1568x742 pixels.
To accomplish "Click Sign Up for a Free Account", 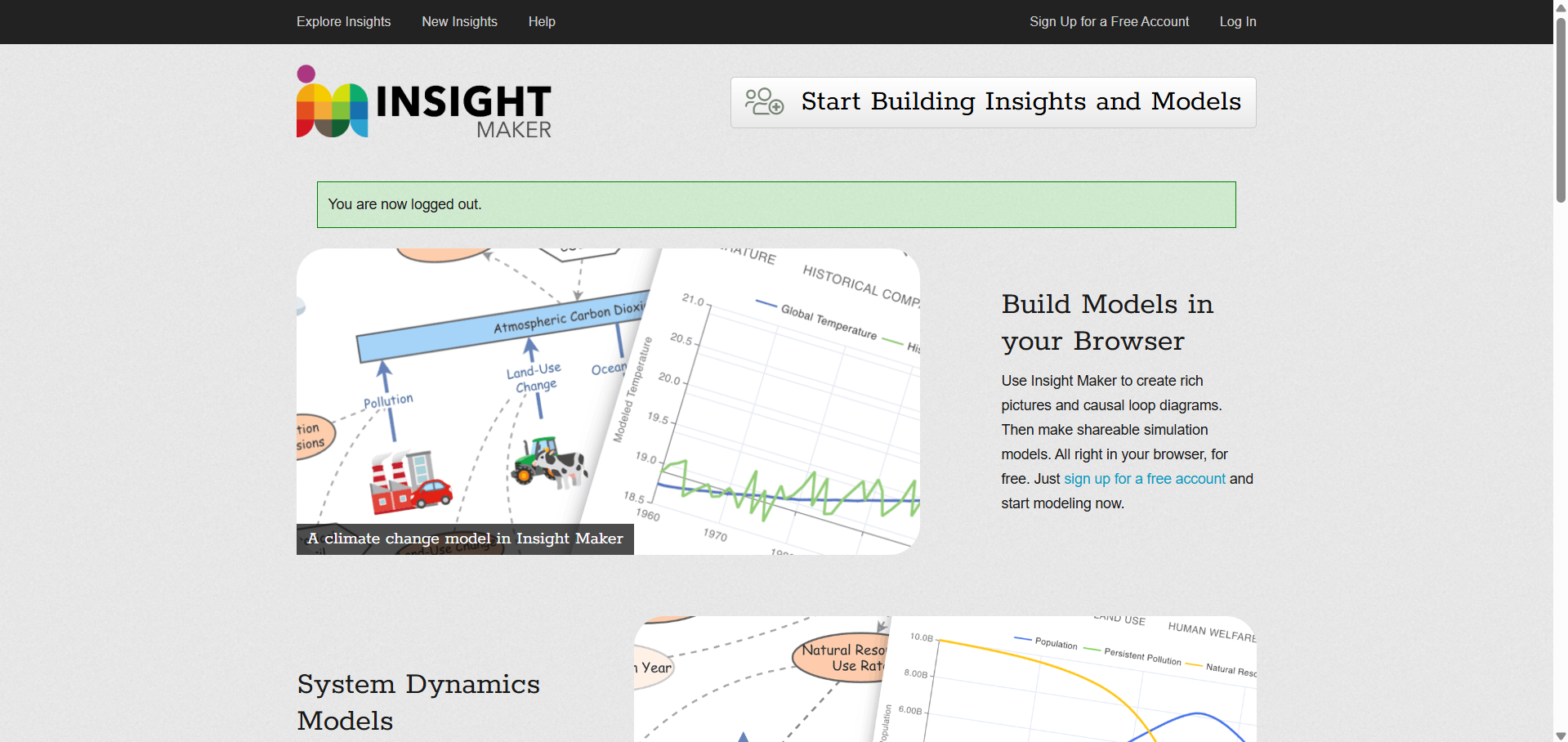I will pos(1109,22).
